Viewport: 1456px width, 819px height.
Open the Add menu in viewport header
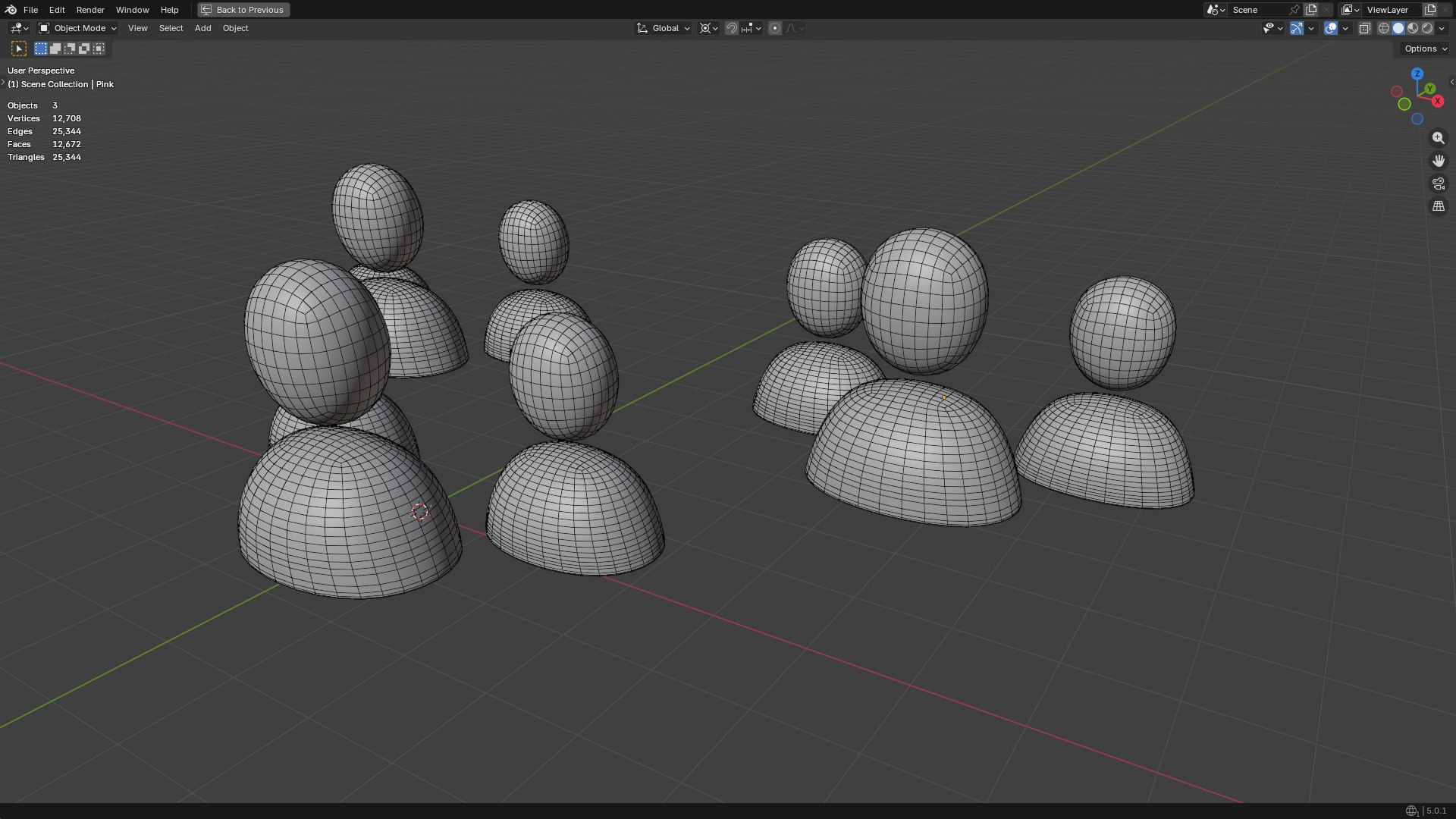(x=202, y=28)
